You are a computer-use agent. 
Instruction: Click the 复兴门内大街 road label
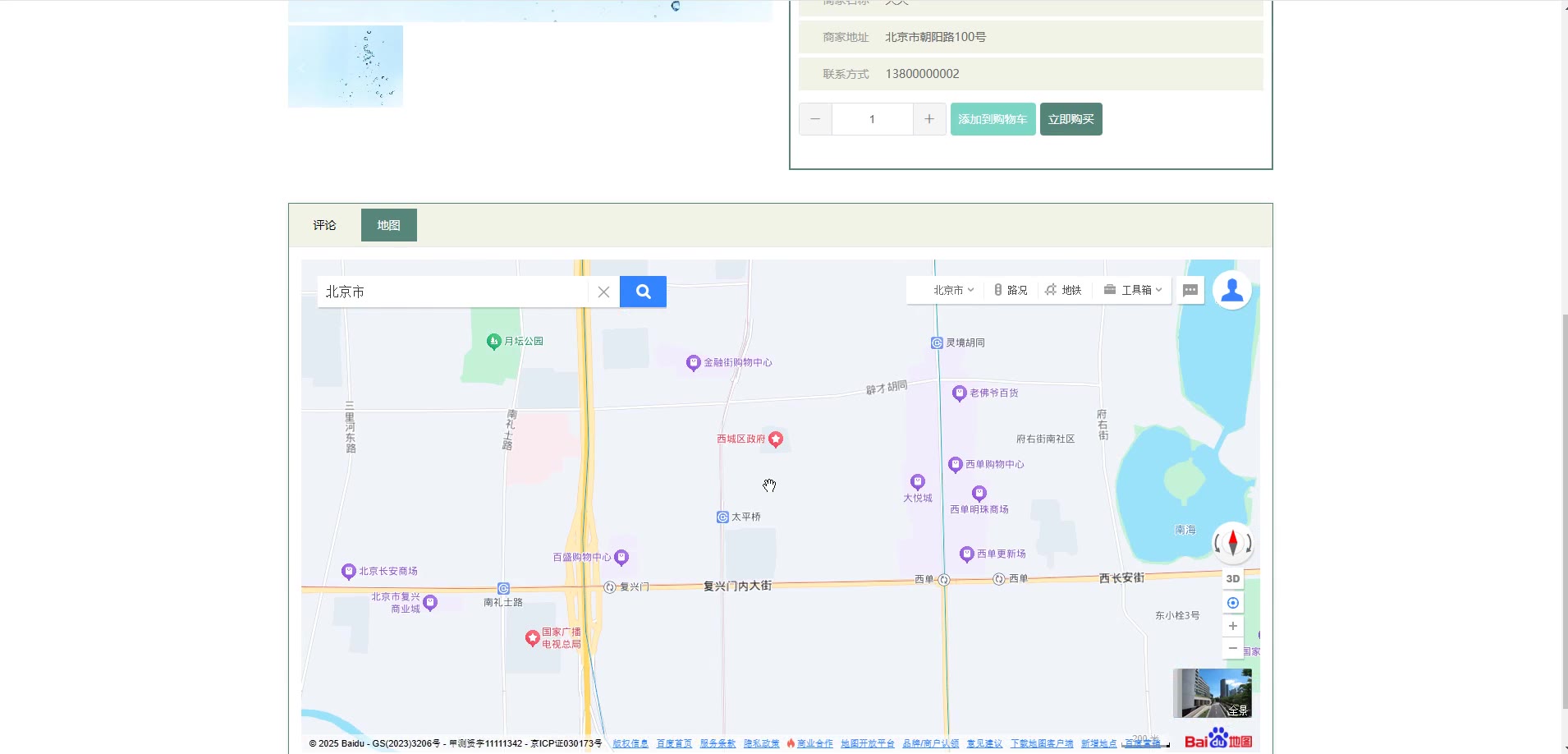[x=737, y=586]
